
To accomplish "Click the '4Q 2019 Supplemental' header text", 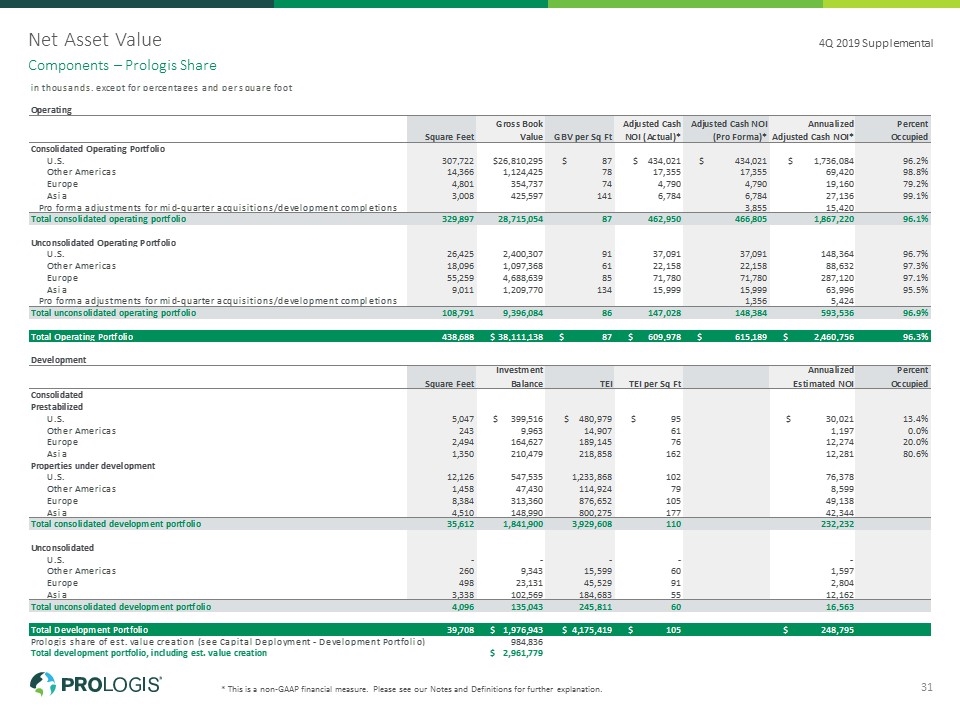I will point(876,43).
